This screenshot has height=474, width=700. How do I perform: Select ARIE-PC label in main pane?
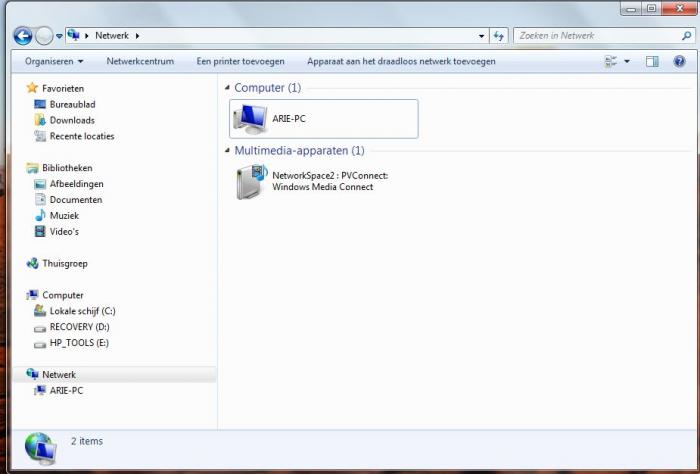(x=289, y=119)
